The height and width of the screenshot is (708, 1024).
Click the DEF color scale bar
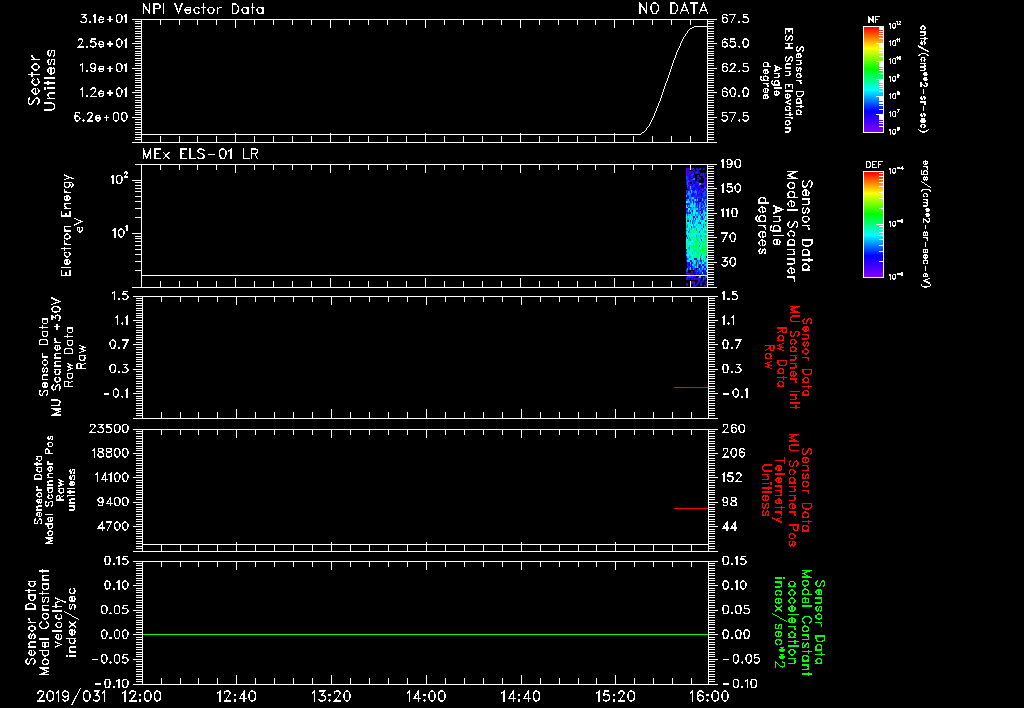[x=873, y=224]
